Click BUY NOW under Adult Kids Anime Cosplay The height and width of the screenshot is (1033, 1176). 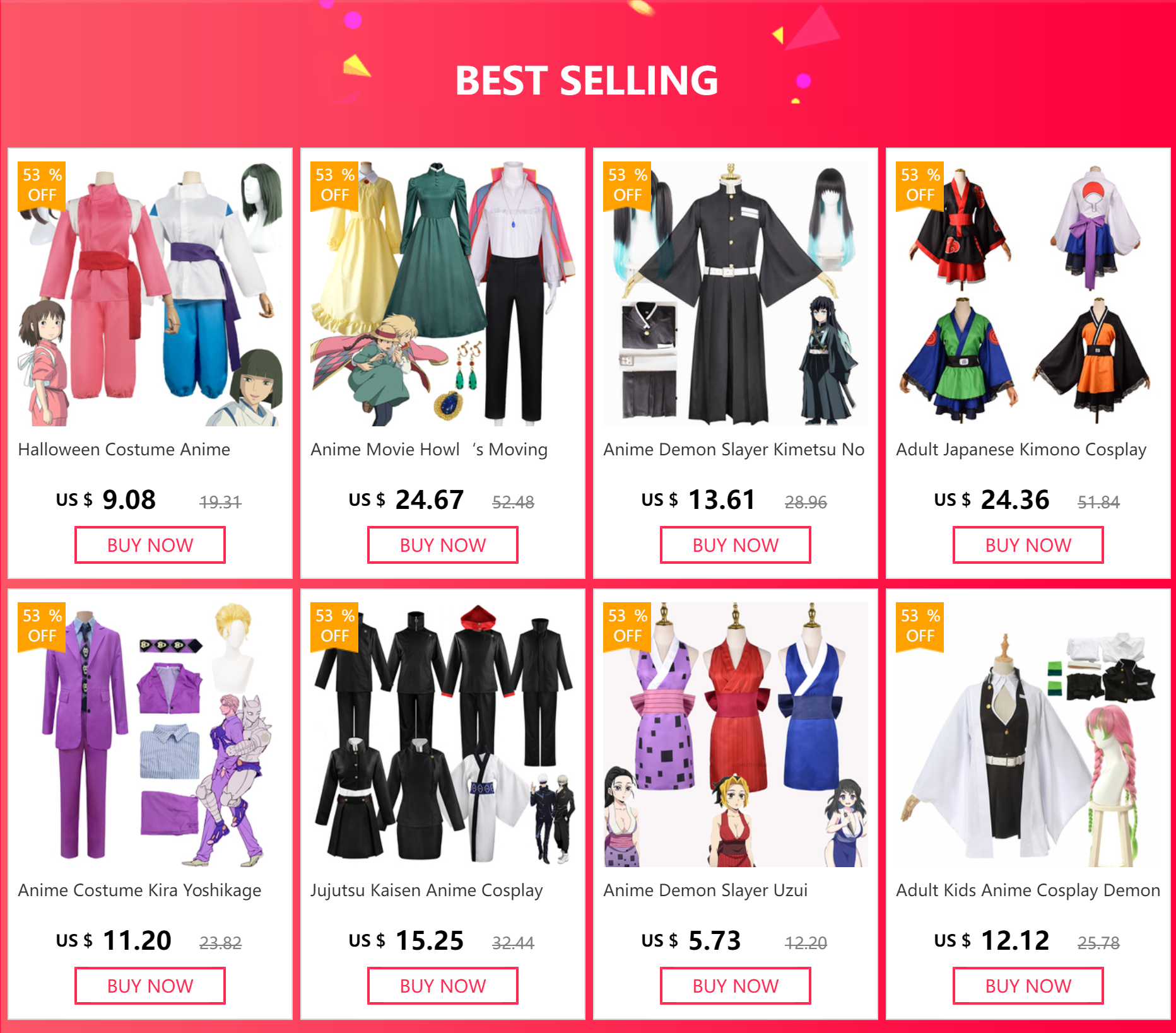(x=1028, y=986)
